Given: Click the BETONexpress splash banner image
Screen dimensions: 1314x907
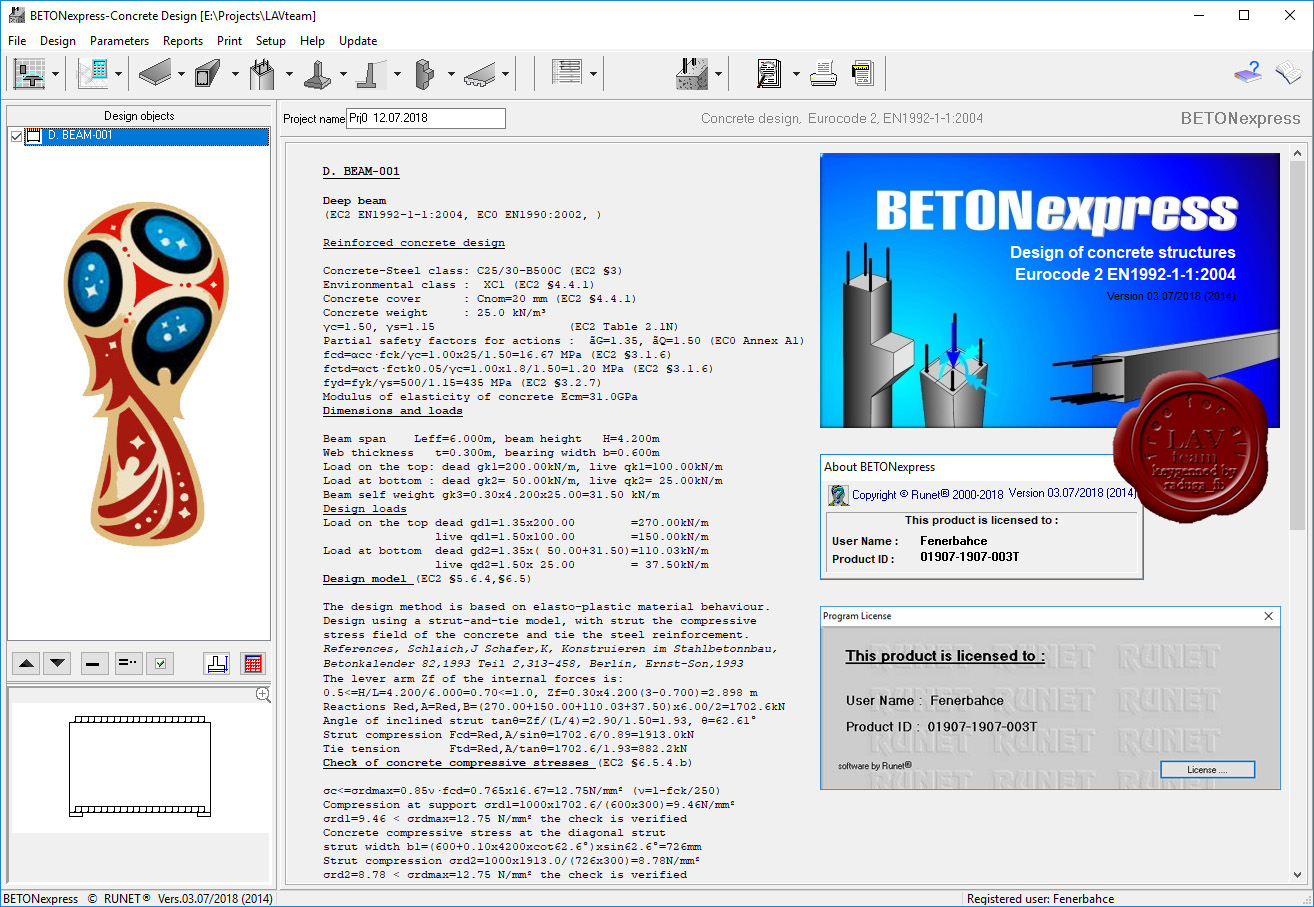Looking at the screenshot, I should [1050, 290].
